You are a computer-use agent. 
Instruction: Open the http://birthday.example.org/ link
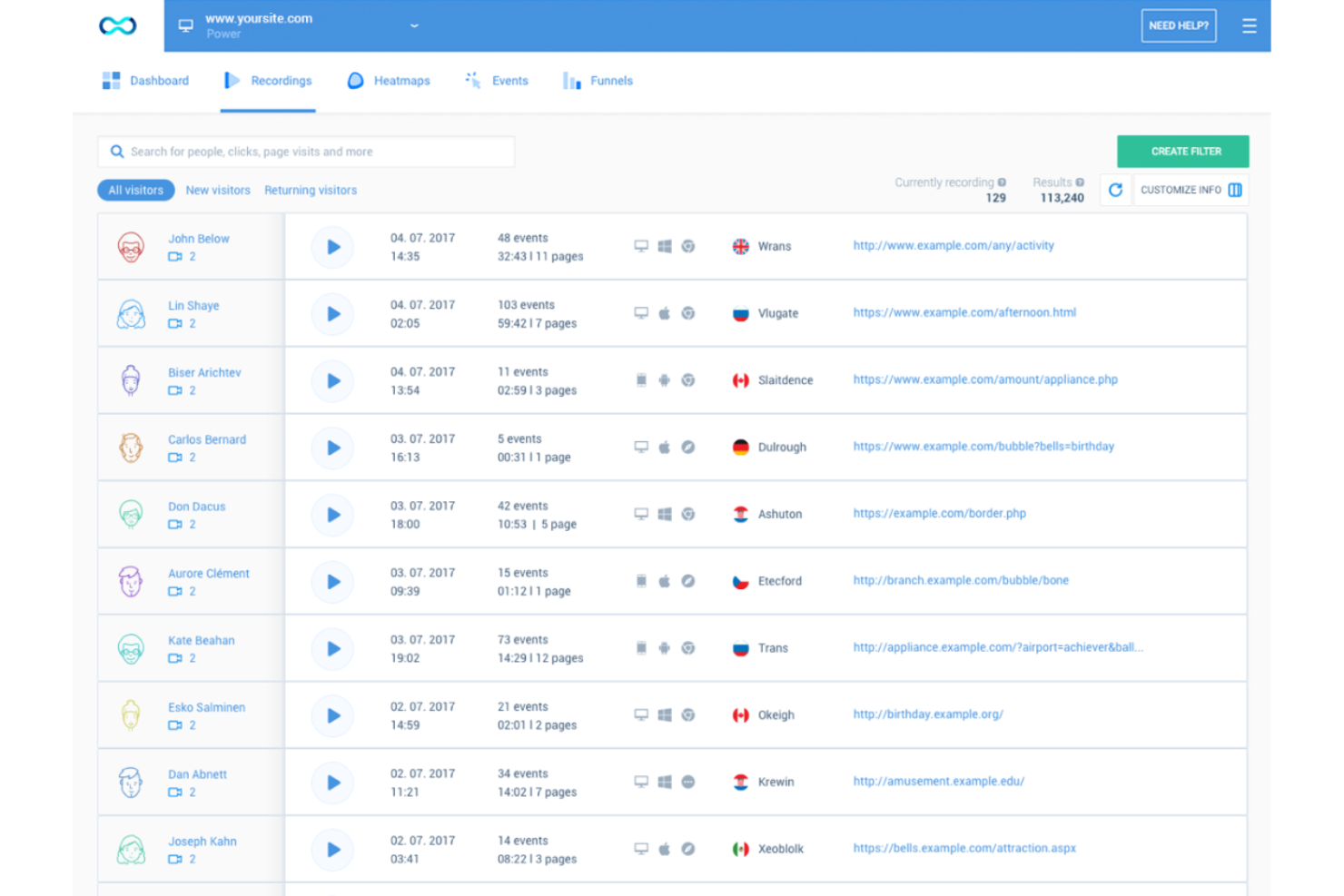point(927,714)
